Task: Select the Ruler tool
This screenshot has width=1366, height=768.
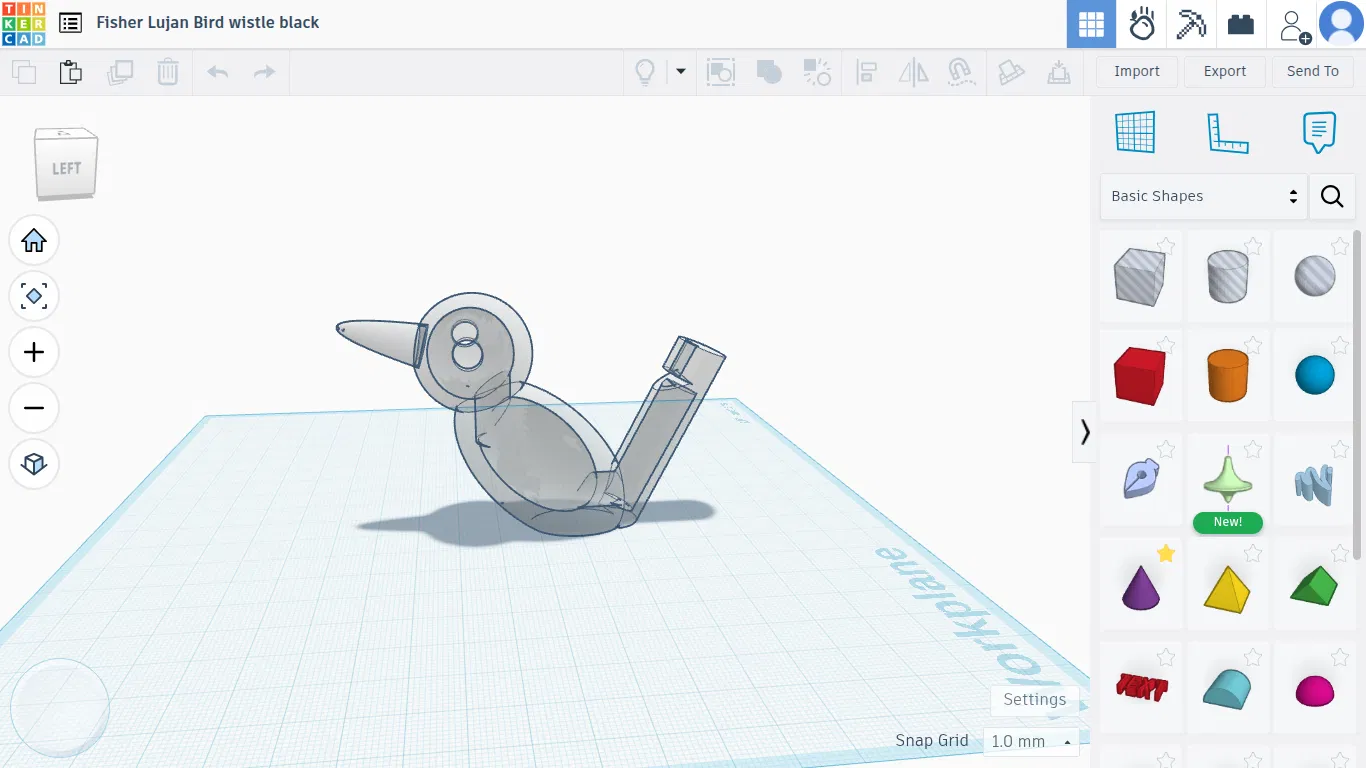Action: (x=1228, y=132)
